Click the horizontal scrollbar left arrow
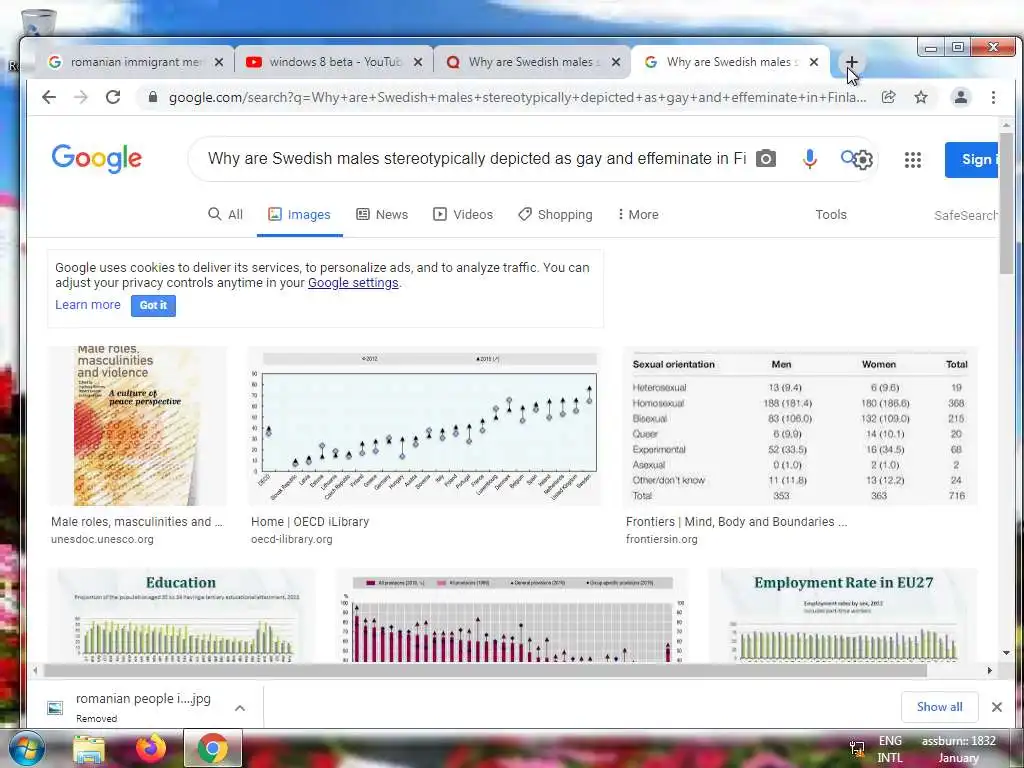 (x=35, y=670)
